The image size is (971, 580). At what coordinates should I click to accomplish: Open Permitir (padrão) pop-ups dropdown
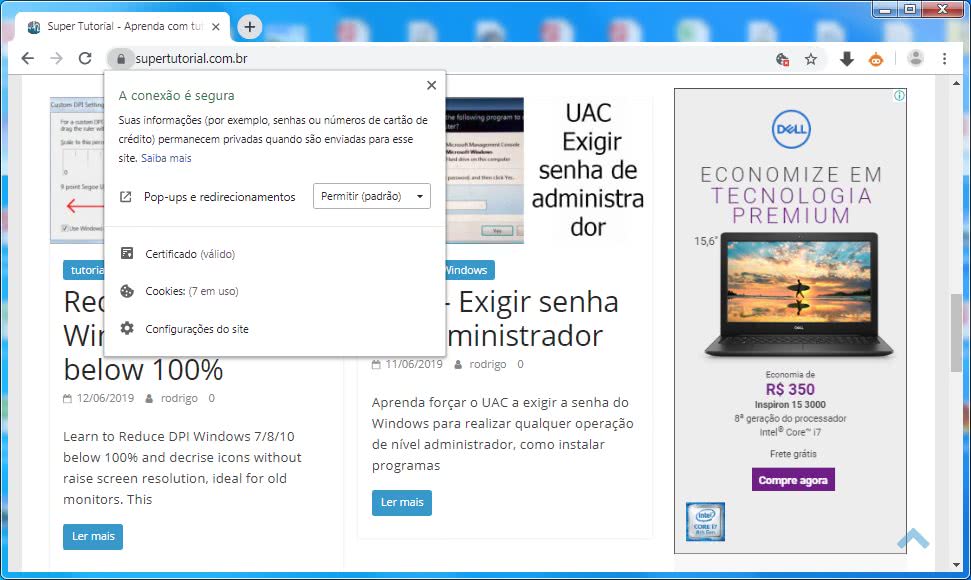tap(372, 196)
